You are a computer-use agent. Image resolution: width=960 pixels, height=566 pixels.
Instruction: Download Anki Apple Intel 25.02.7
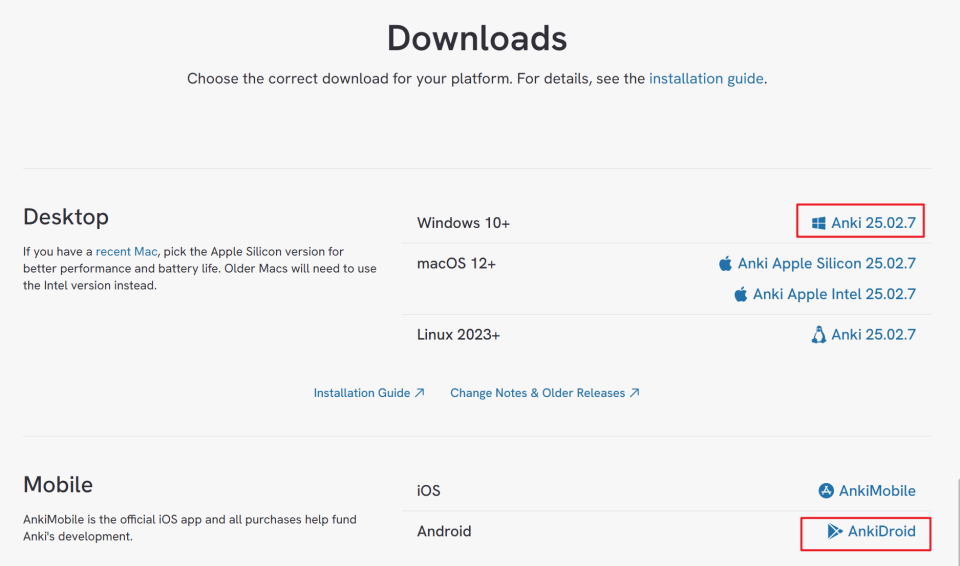click(825, 294)
